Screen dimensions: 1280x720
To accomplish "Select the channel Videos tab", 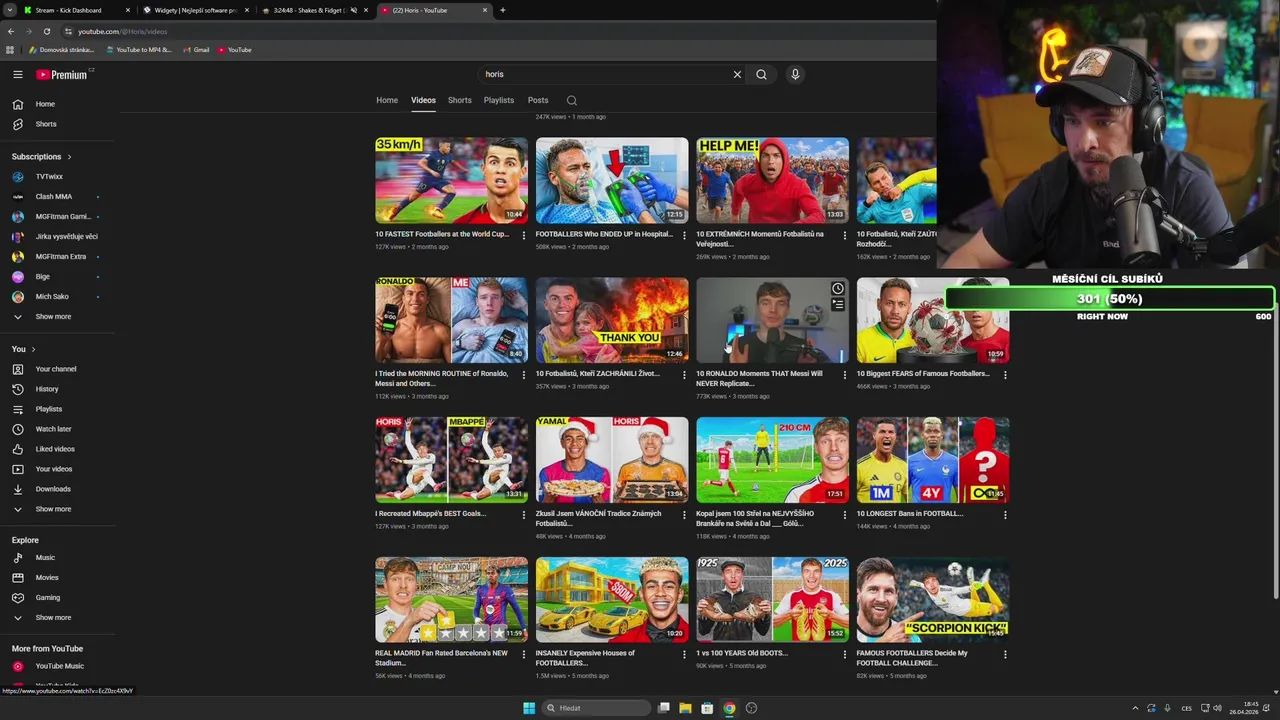I will pyautogui.click(x=423, y=100).
